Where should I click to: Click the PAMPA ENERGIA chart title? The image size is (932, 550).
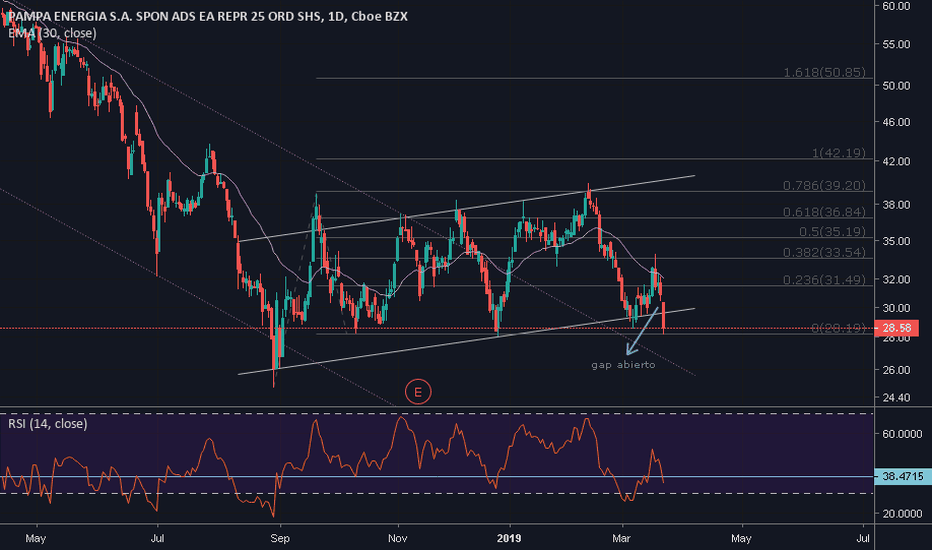[x=207, y=16]
